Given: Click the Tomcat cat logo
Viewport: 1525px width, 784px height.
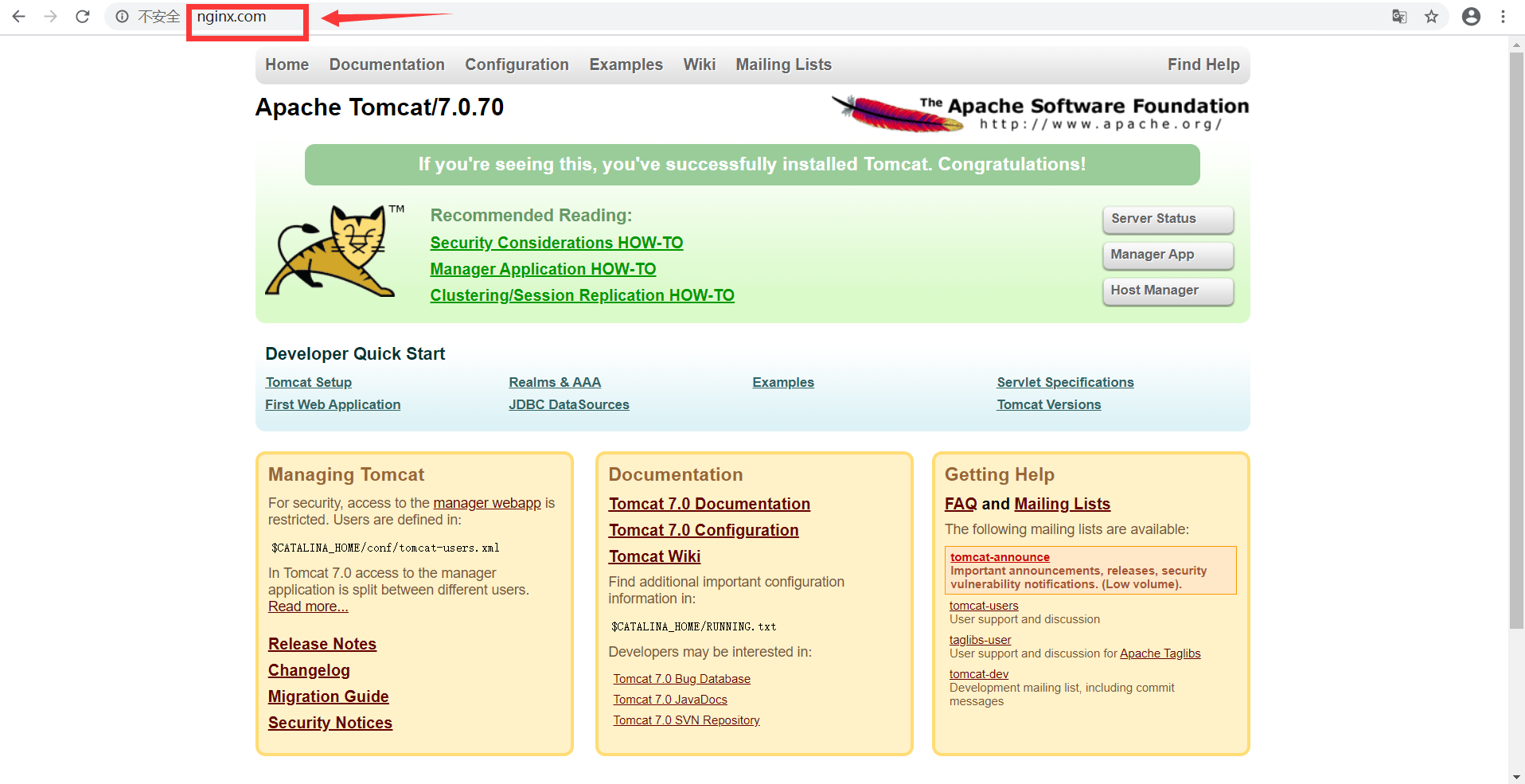Looking at the screenshot, I should (x=335, y=251).
